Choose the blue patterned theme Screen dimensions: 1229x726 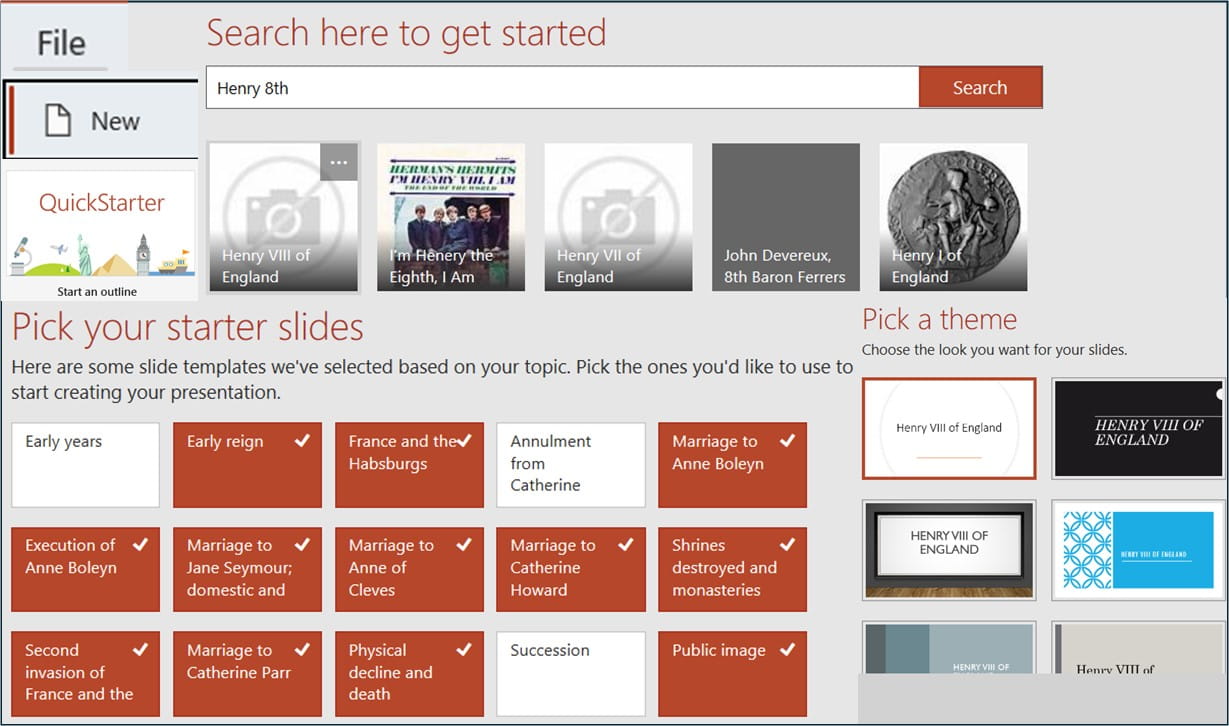tap(1138, 550)
